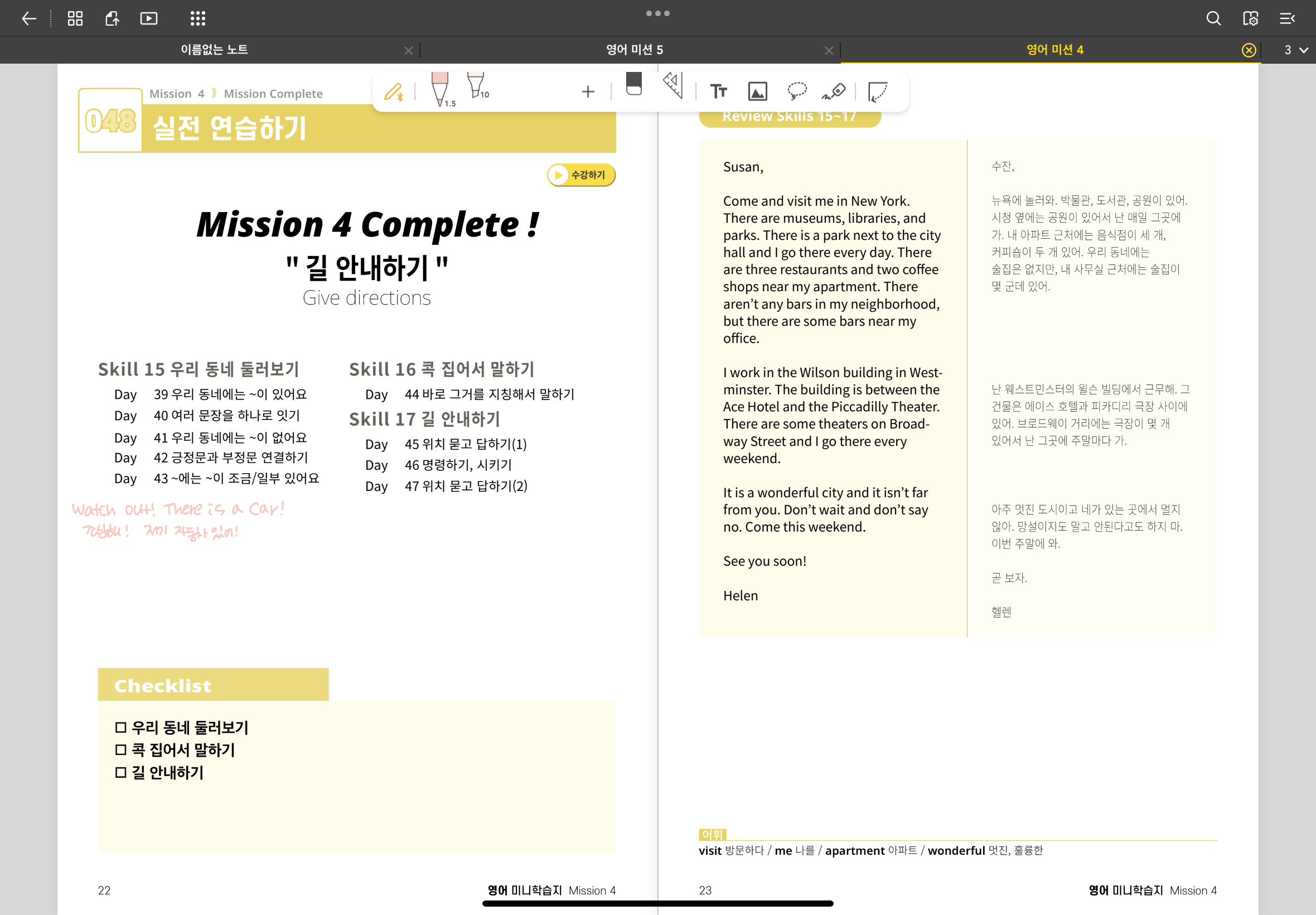The width and height of the screenshot is (1316, 915).
Task: Activate the lasso selection tool
Action: click(x=796, y=91)
